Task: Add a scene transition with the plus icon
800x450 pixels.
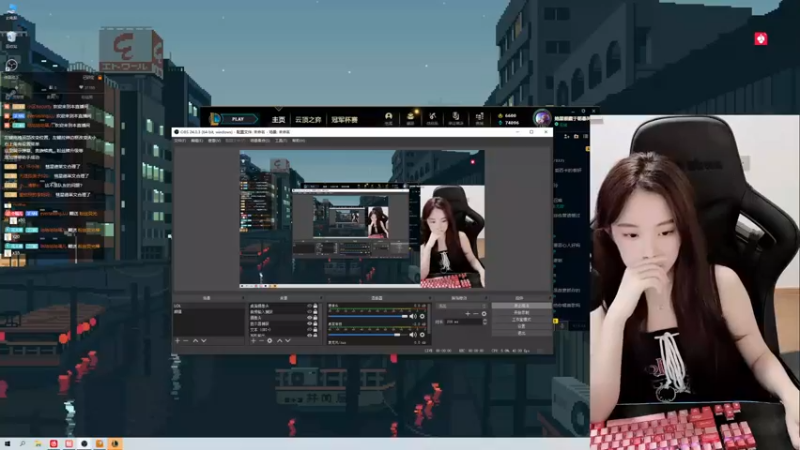Action: pyautogui.click(x=468, y=314)
